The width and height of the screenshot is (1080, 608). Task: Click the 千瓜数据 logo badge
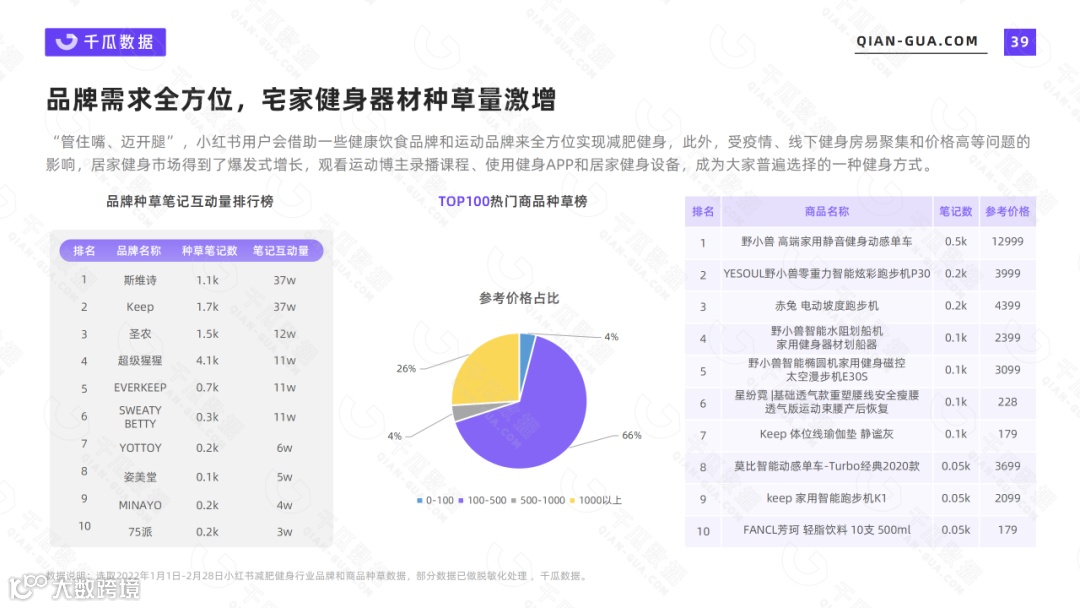pos(105,42)
